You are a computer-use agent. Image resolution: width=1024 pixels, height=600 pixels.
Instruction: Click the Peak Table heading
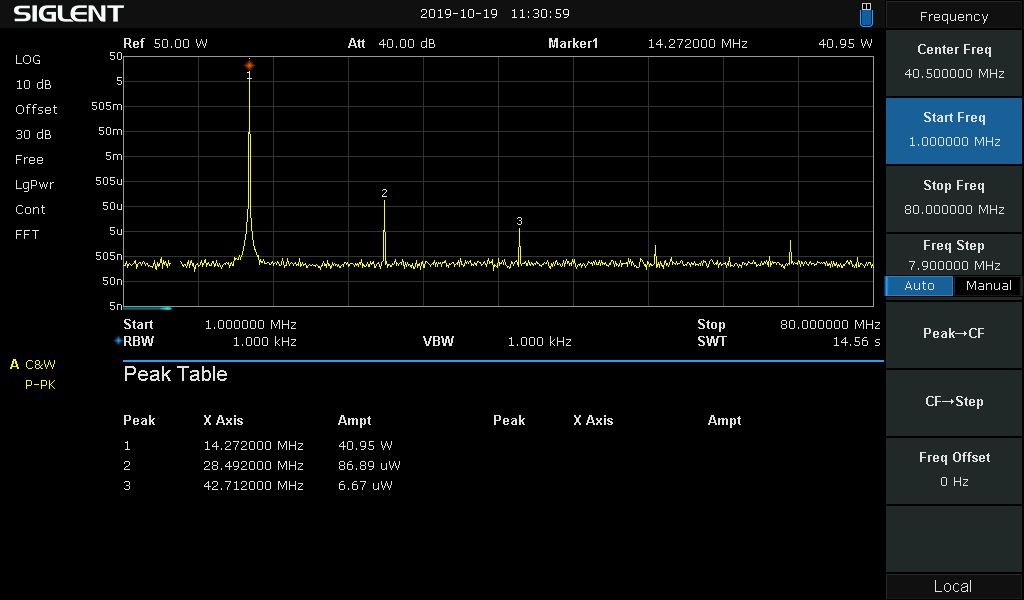tap(175, 374)
